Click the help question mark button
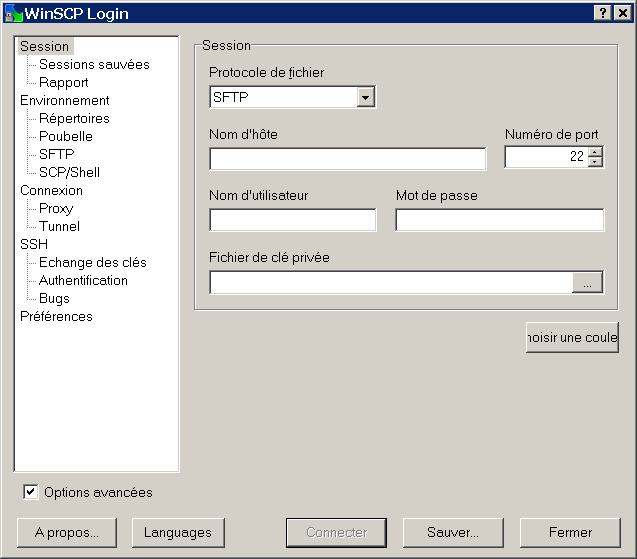The image size is (637, 559). tap(604, 12)
